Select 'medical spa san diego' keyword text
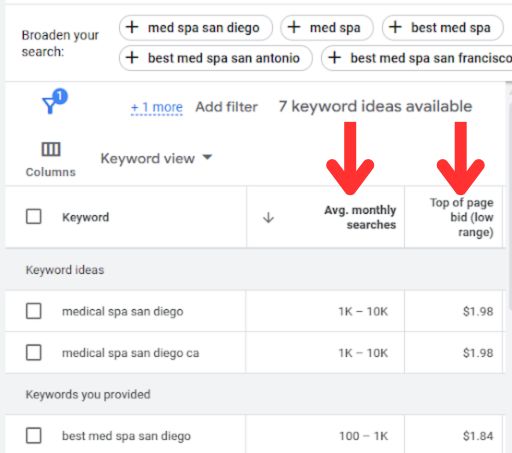512x453 pixels. (x=123, y=312)
